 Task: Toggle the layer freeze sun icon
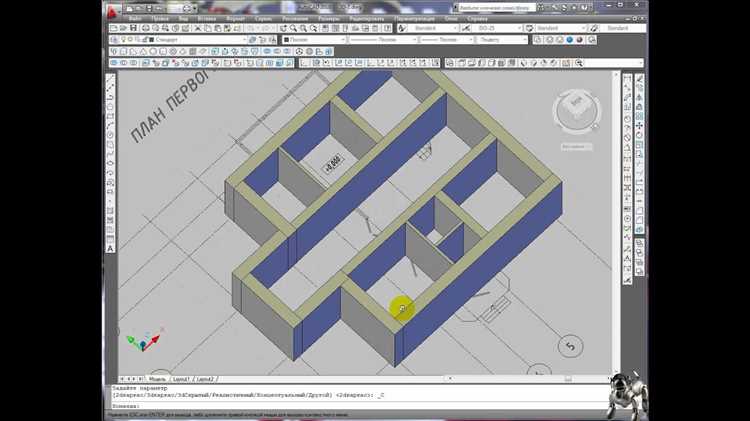tap(131, 40)
